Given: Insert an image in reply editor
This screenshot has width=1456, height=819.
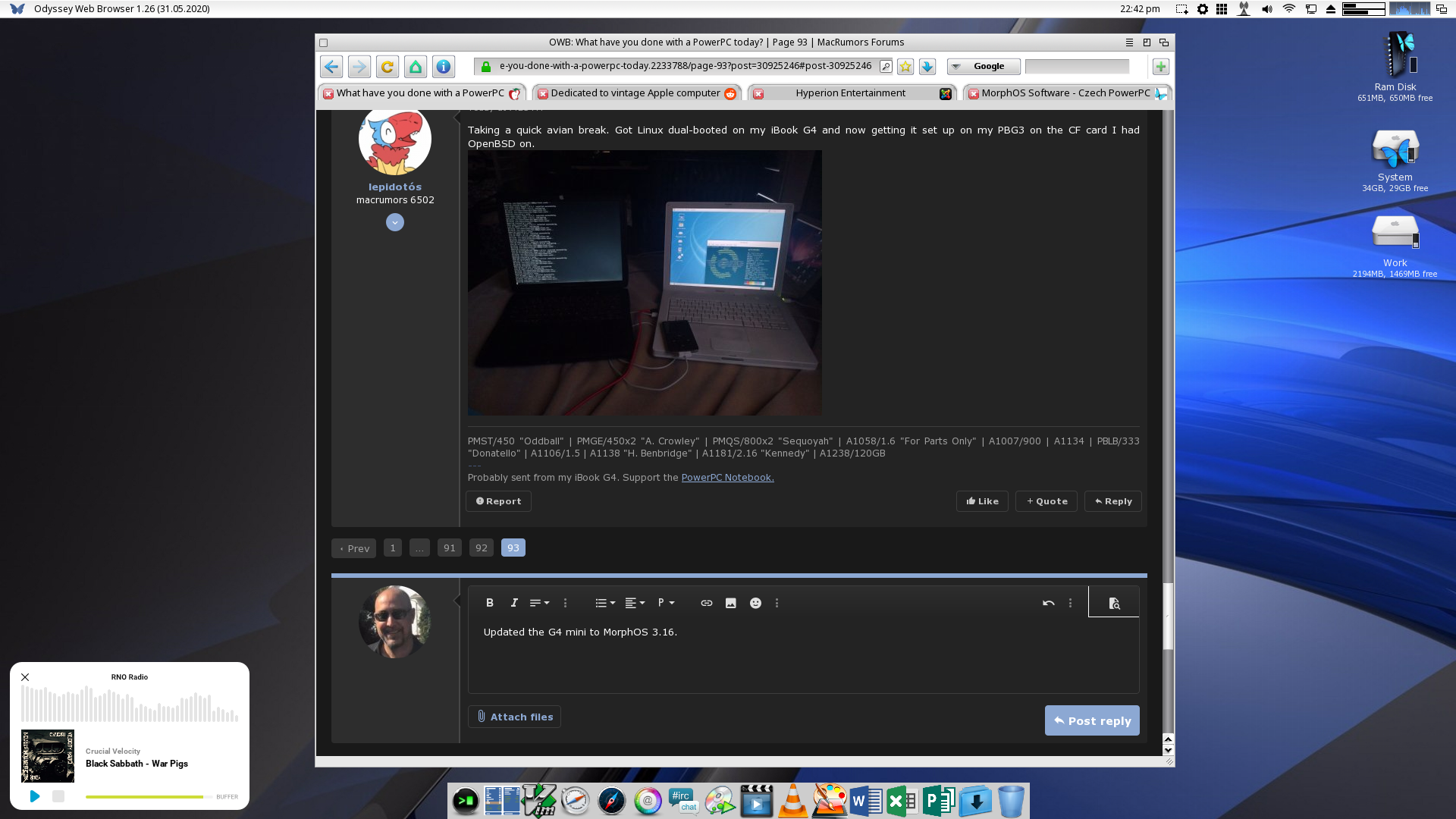Looking at the screenshot, I should pos(731,603).
